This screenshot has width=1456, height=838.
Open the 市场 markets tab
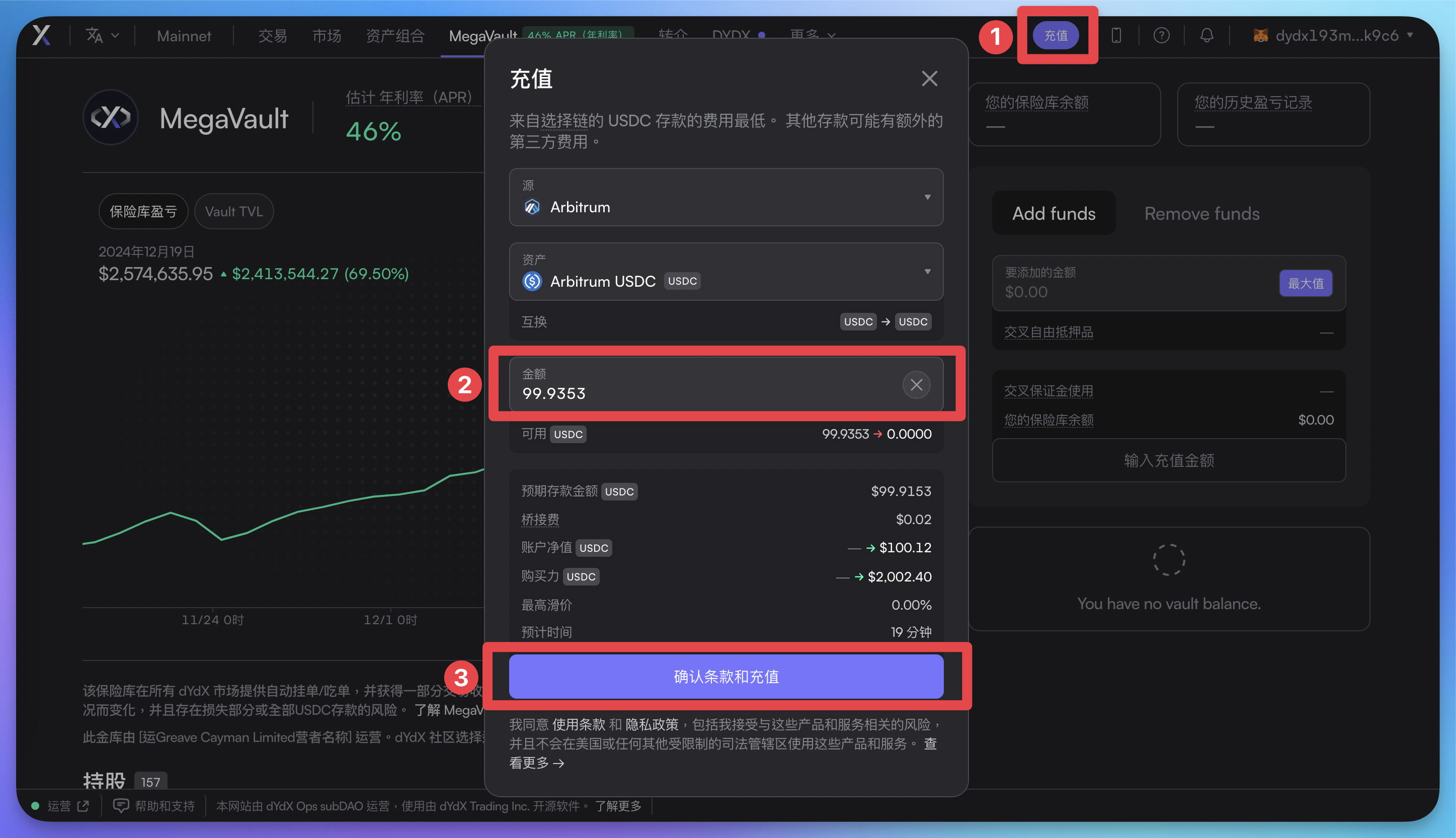pyautogui.click(x=327, y=36)
